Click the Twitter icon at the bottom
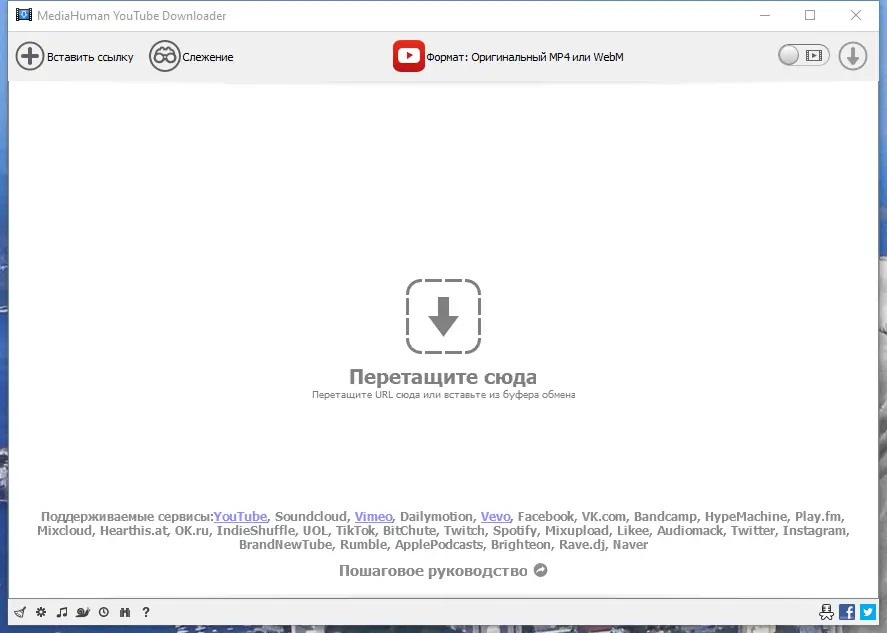Image resolution: width=887 pixels, height=633 pixels. [867, 611]
